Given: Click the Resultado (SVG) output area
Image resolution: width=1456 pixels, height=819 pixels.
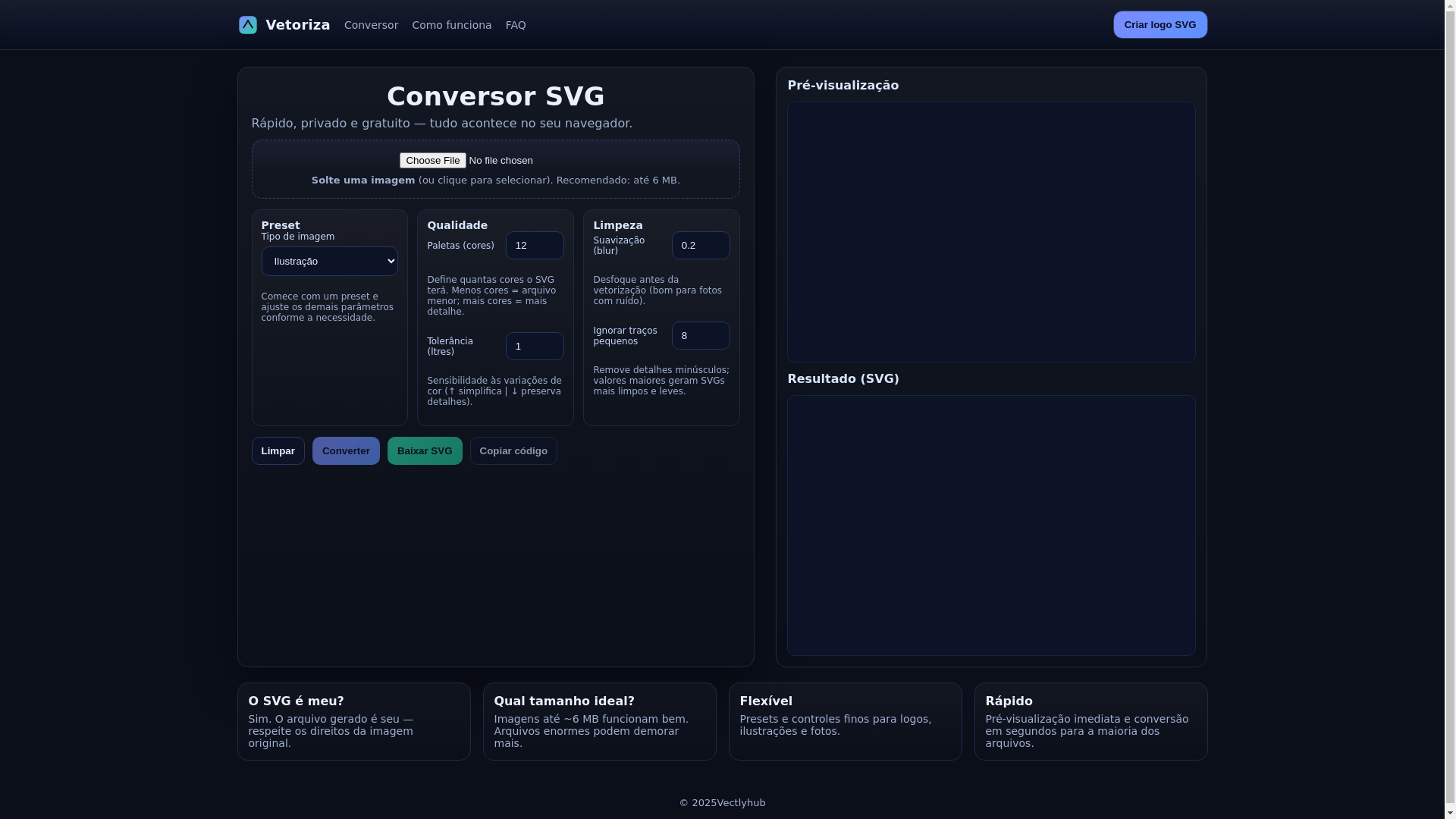Looking at the screenshot, I should pos(990,525).
